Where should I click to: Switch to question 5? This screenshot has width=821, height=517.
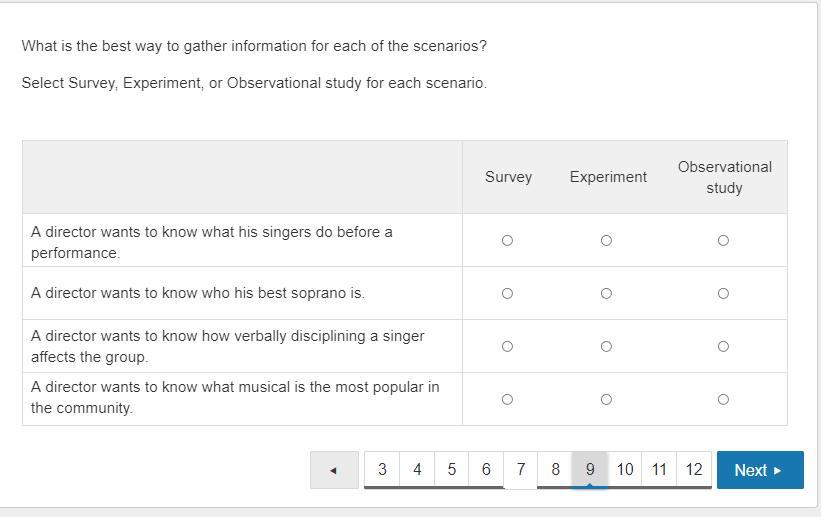click(x=451, y=469)
